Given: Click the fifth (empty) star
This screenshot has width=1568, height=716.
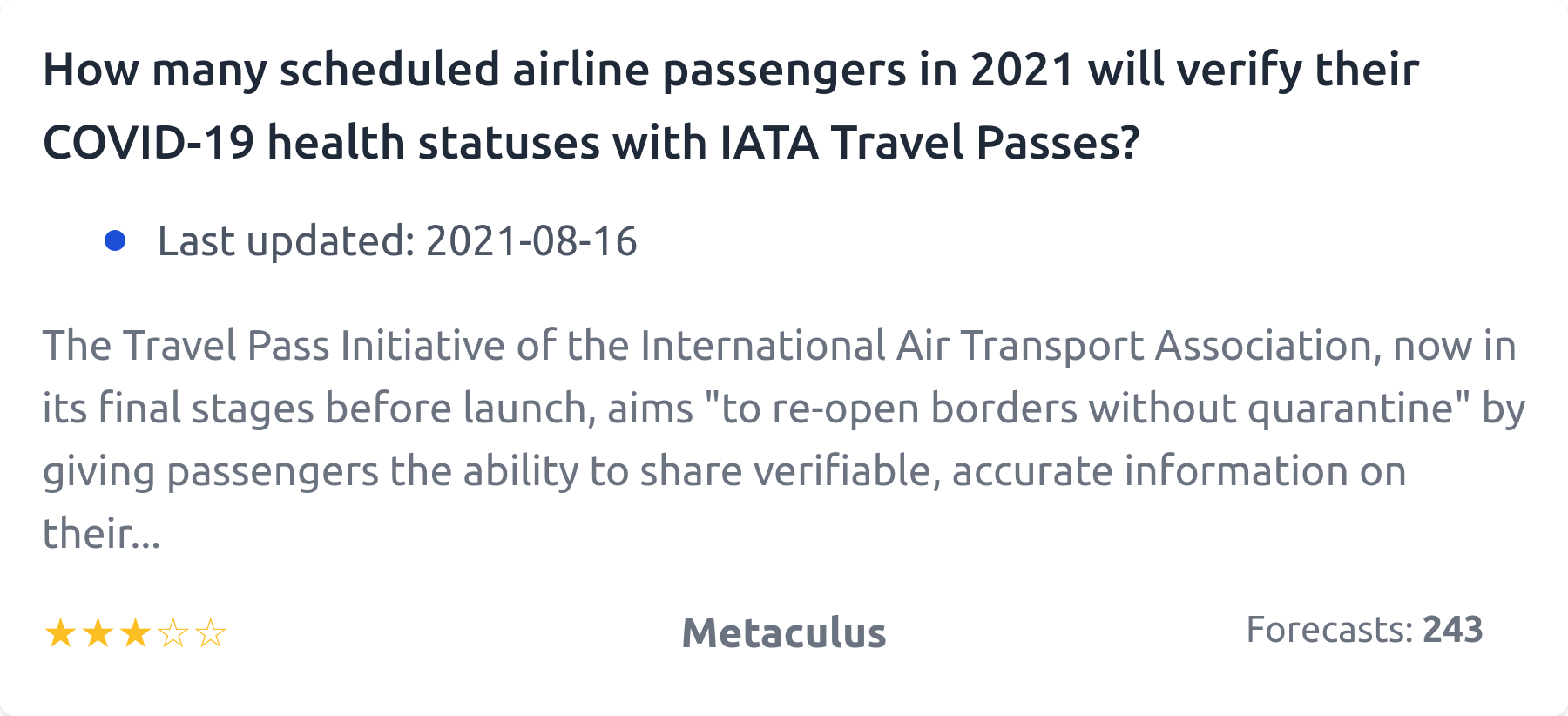Looking at the screenshot, I should 211,633.
